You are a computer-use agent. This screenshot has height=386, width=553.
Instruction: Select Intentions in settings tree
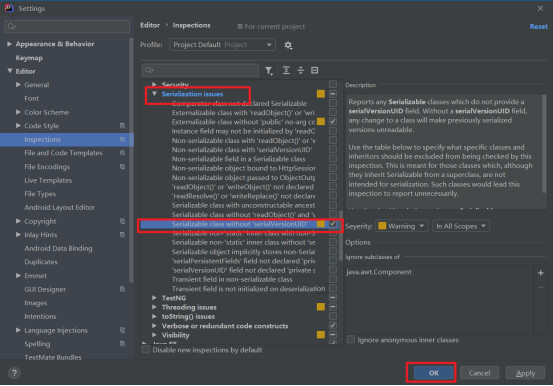click(x=40, y=316)
